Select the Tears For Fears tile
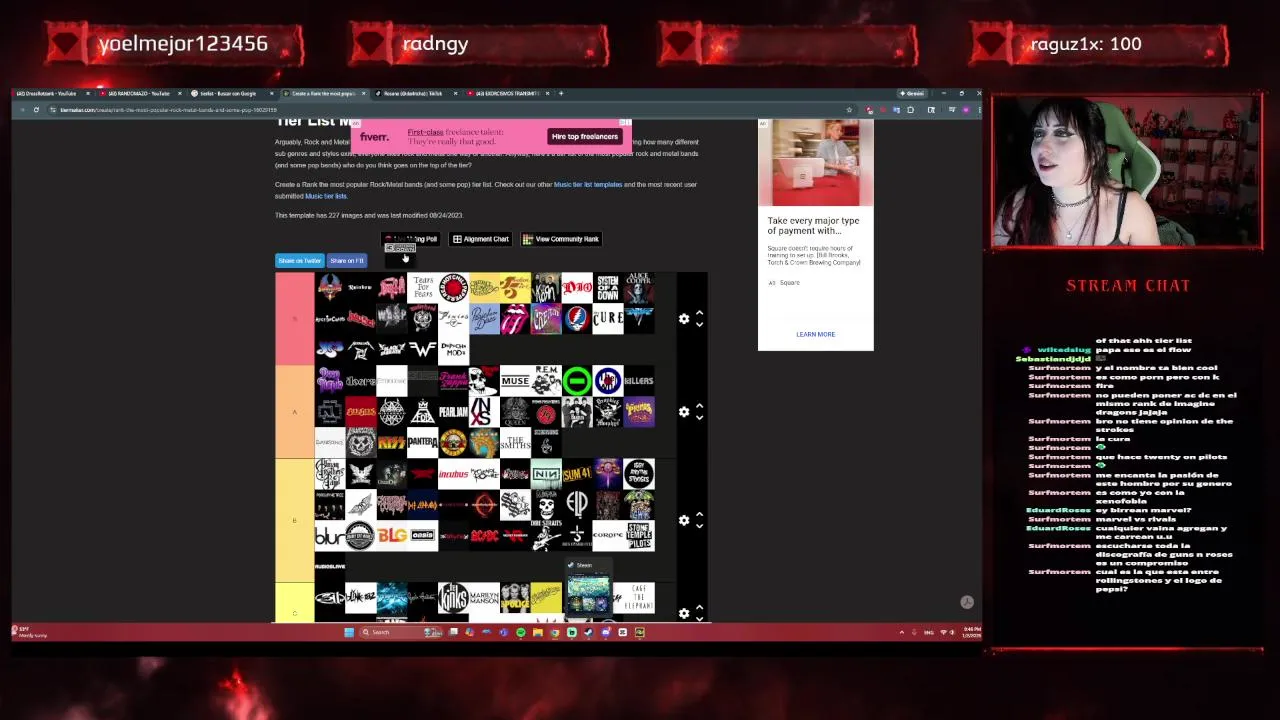Screen dimensions: 1280x720 tap(423, 288)
